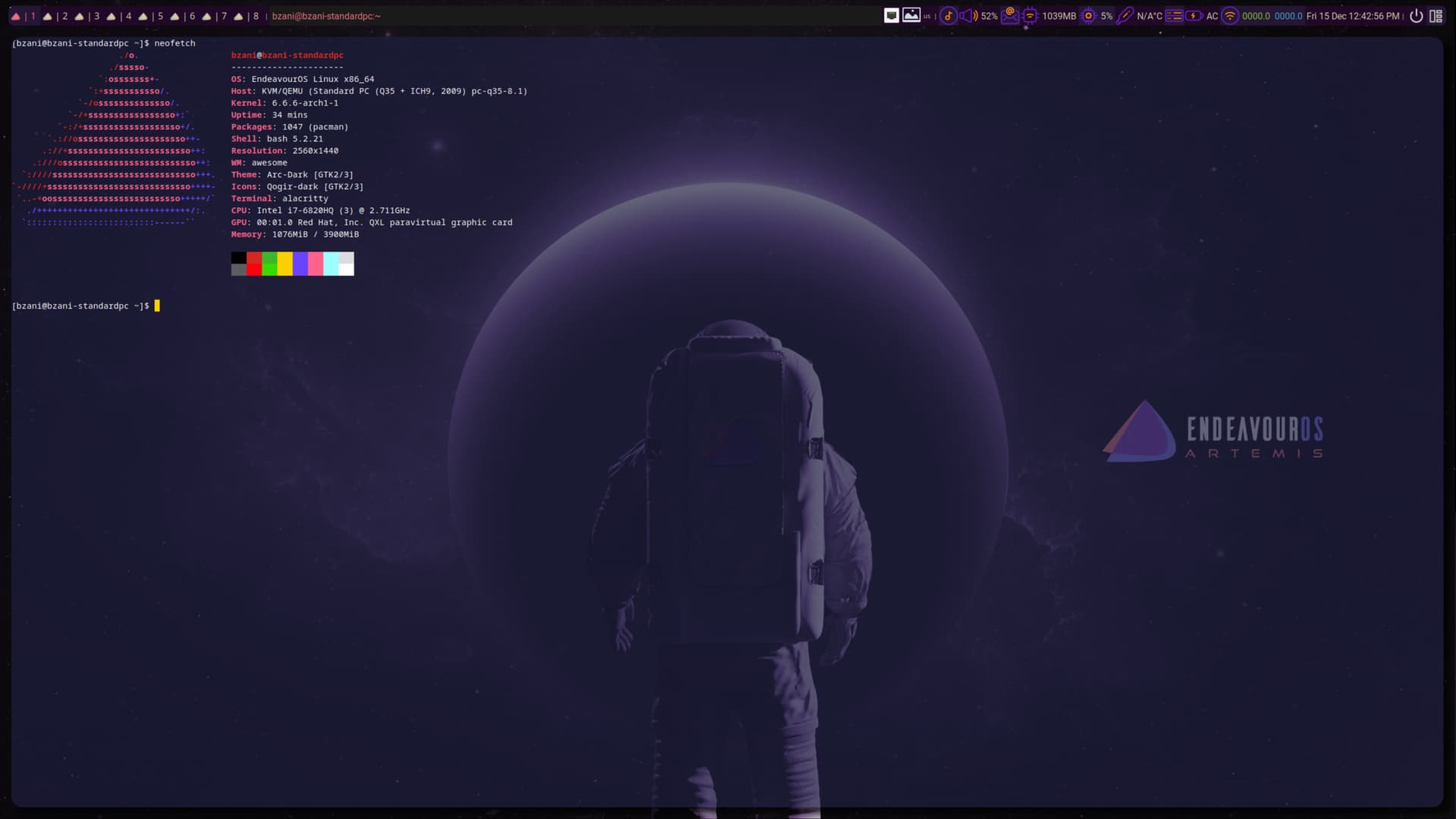
Task: Click the yellow color block in neofetch
Action: tap(284, 264)
